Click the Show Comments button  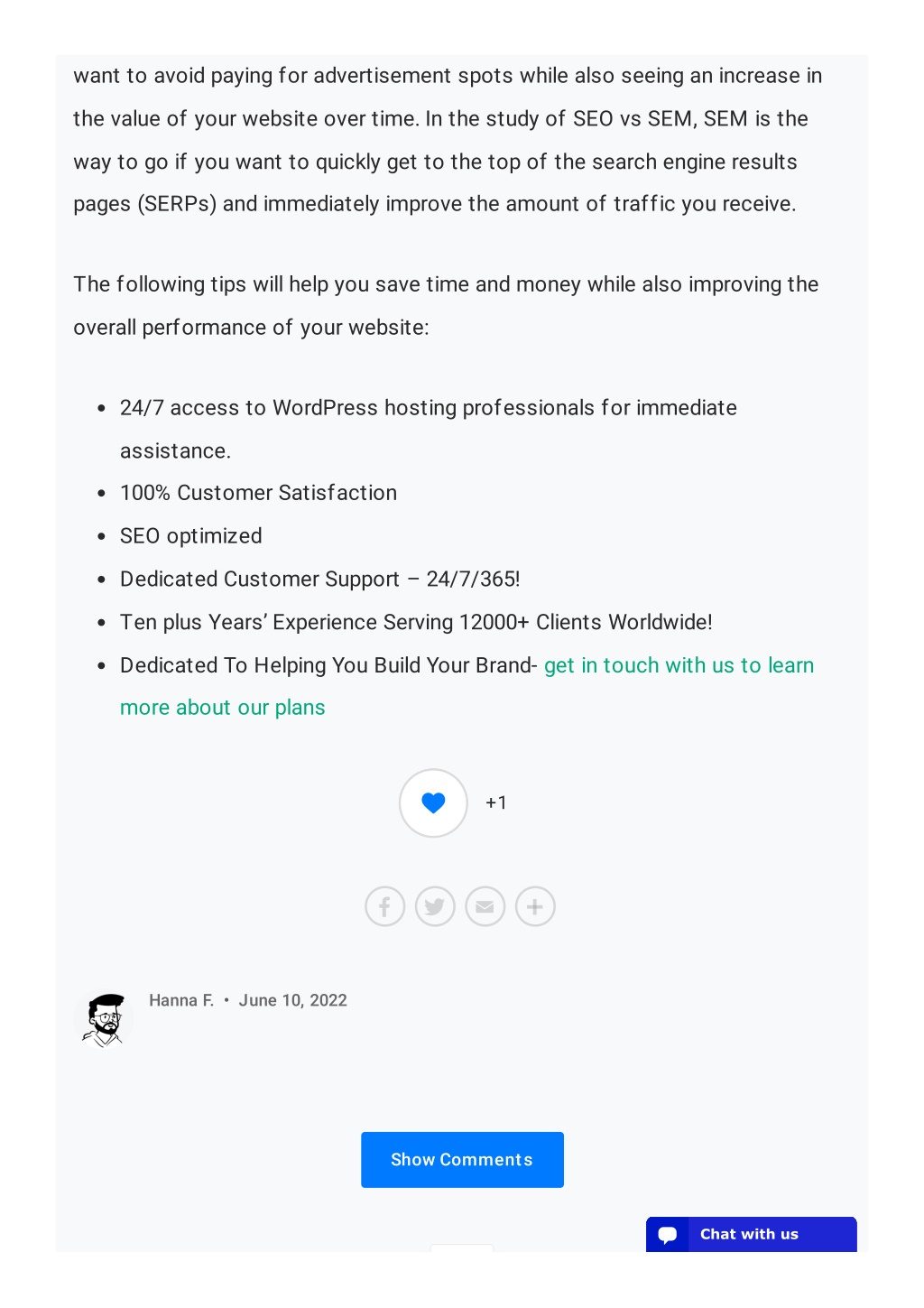[462, 1159]
